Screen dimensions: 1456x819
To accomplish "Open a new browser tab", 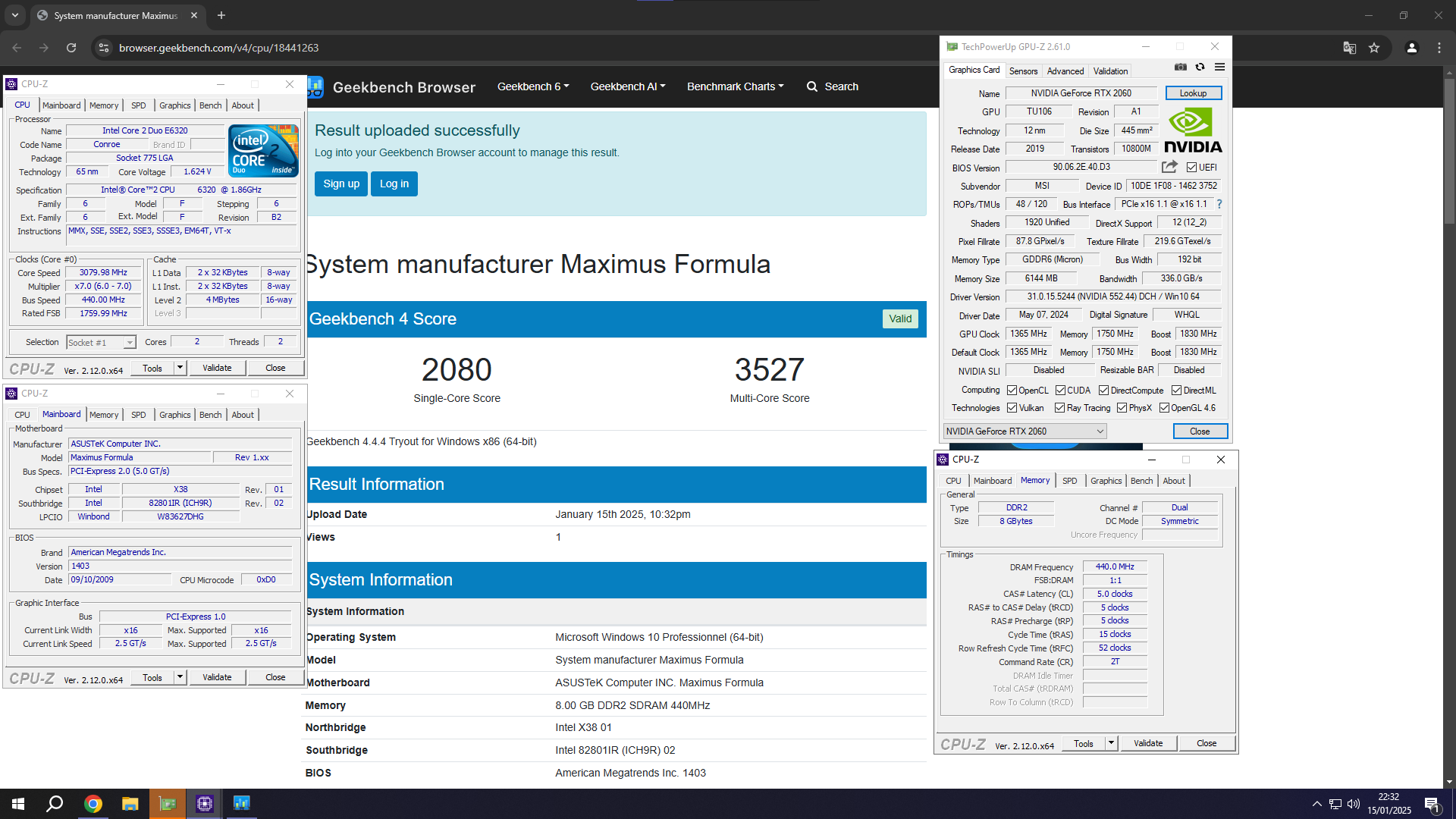I will [221, 15].
